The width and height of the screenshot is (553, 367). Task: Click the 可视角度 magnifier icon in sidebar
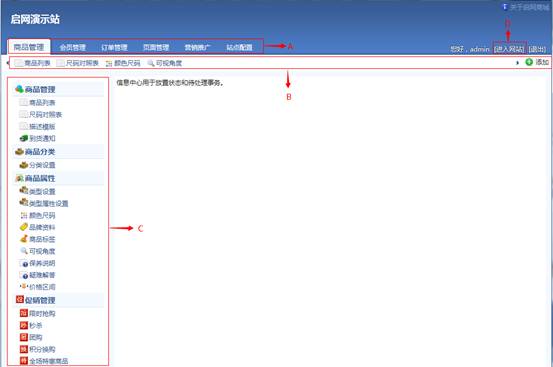24,251
